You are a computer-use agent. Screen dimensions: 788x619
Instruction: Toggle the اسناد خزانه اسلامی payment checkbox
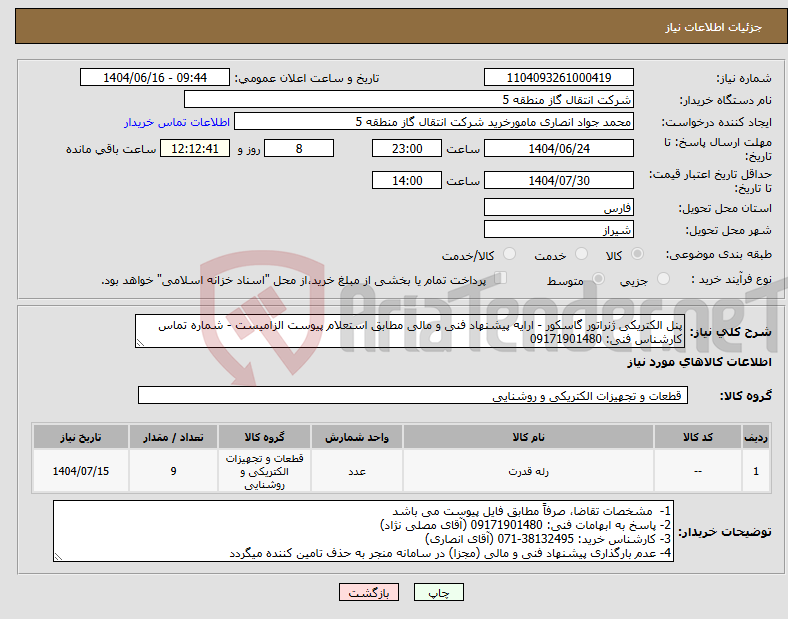click(501, 278)
